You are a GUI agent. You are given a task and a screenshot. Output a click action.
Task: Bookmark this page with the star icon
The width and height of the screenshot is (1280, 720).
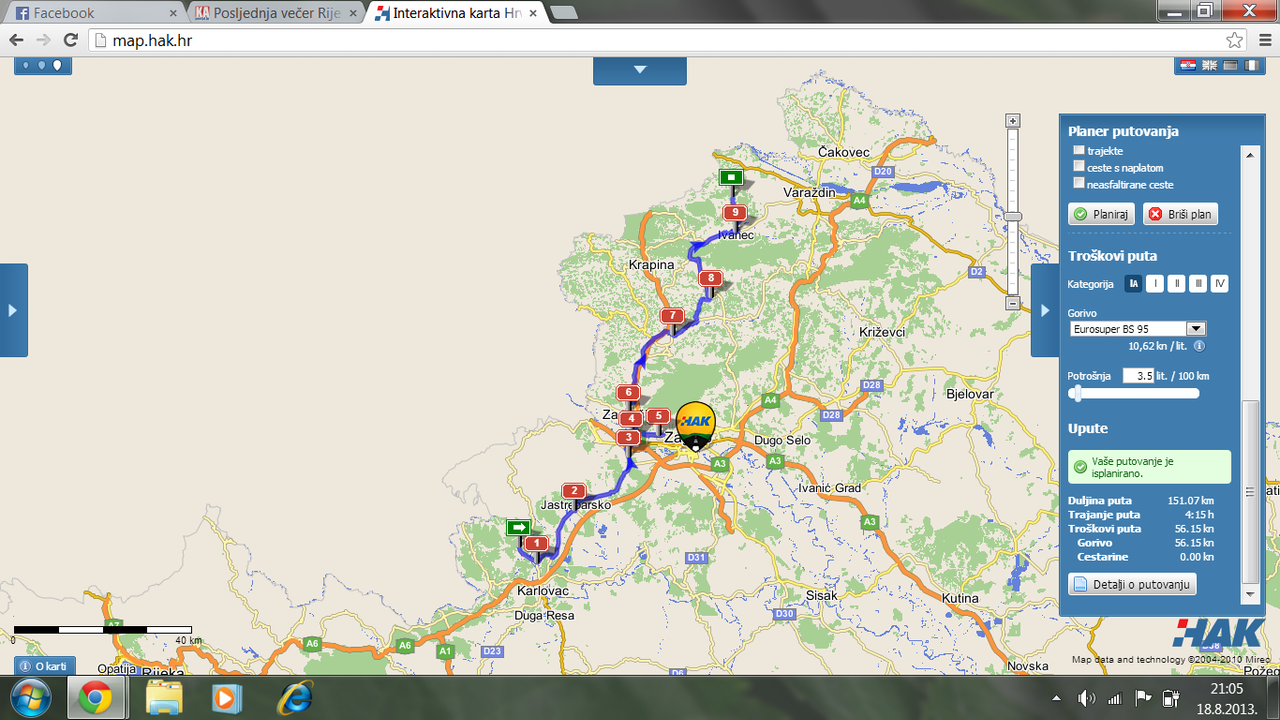(x=1235, y=40)
